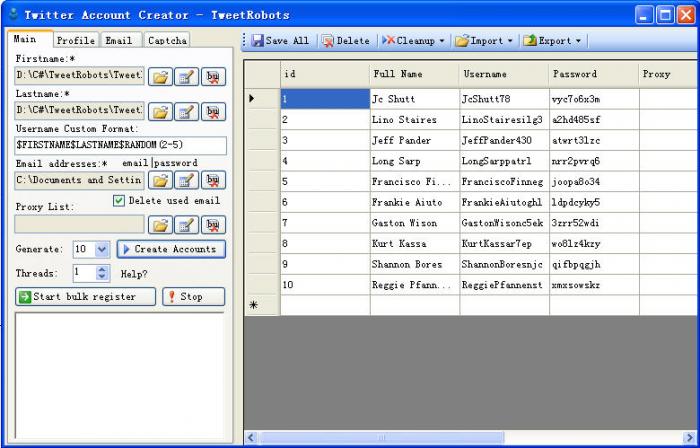The width and height of the screenshot is (700, 448).
Task: Clear the Email addresses path icon
Action: (x=213, y=180)
